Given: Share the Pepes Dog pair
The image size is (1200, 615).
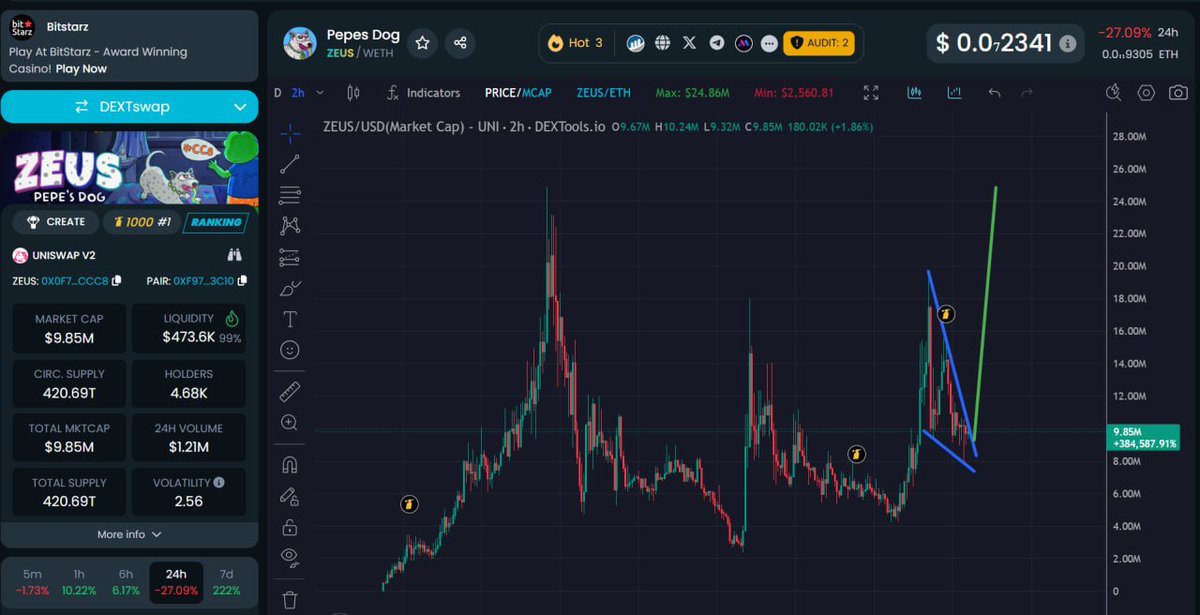Looking at the screenshot, I should (460, 43).
